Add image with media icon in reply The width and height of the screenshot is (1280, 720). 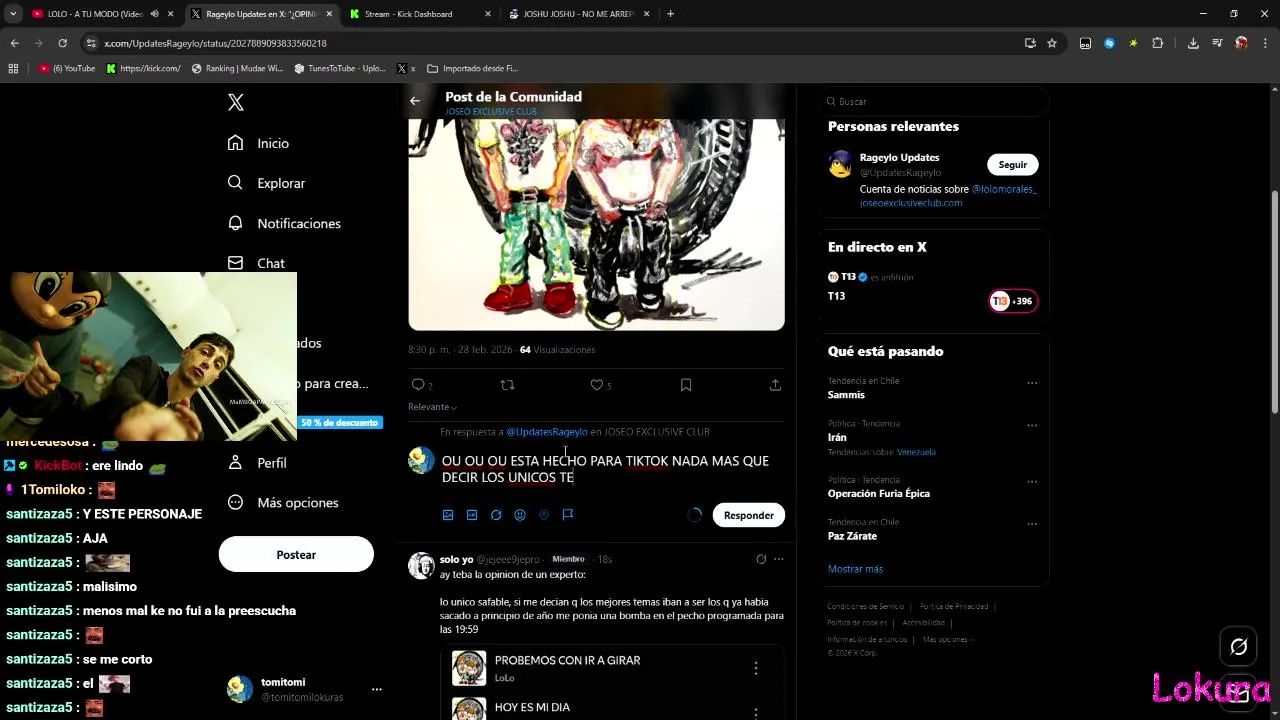tap(448, 515)
